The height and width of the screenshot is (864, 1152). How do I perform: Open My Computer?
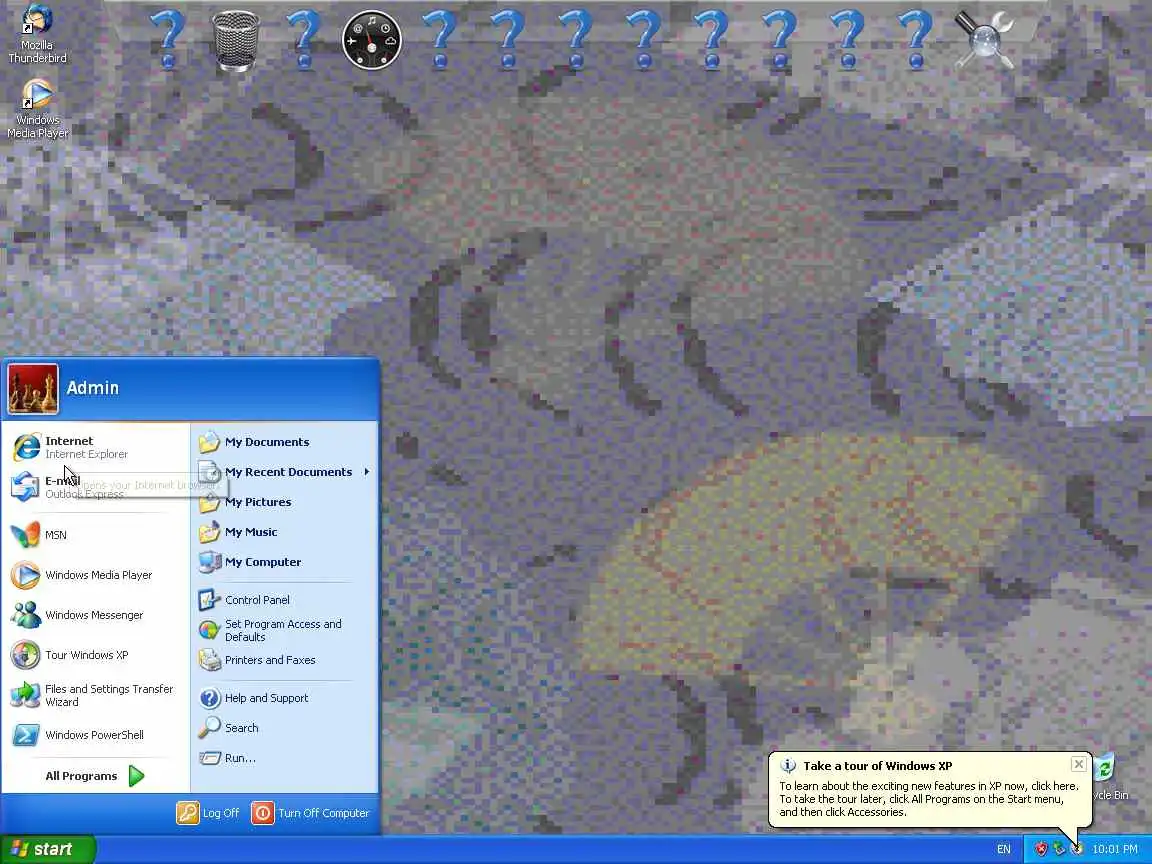284,562
